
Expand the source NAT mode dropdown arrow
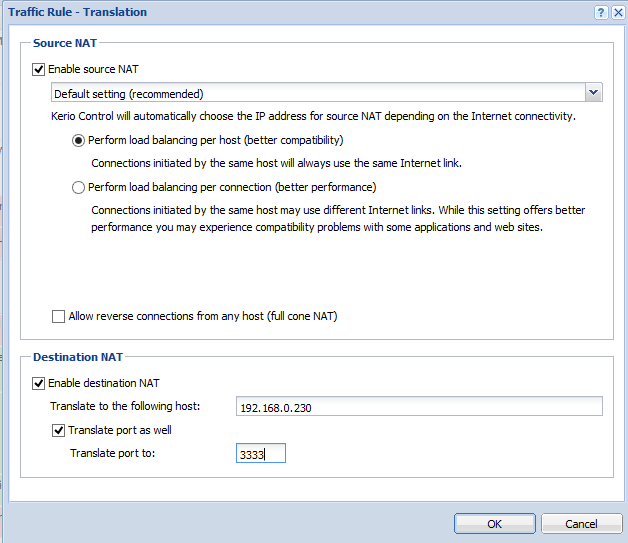point(594,93)
